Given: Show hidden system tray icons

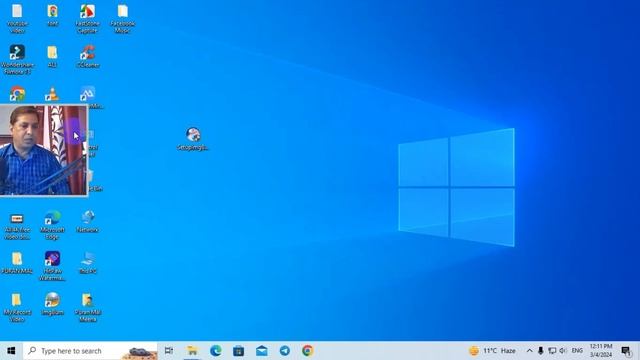Looking at the screenshot, I should pos(529,351).
